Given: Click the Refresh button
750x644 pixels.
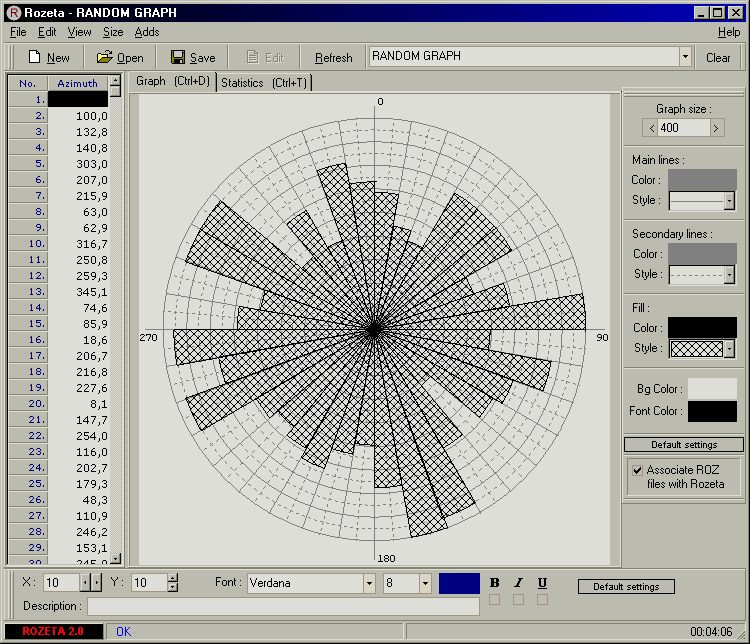Looking at the screenshot, I should 333,58.
